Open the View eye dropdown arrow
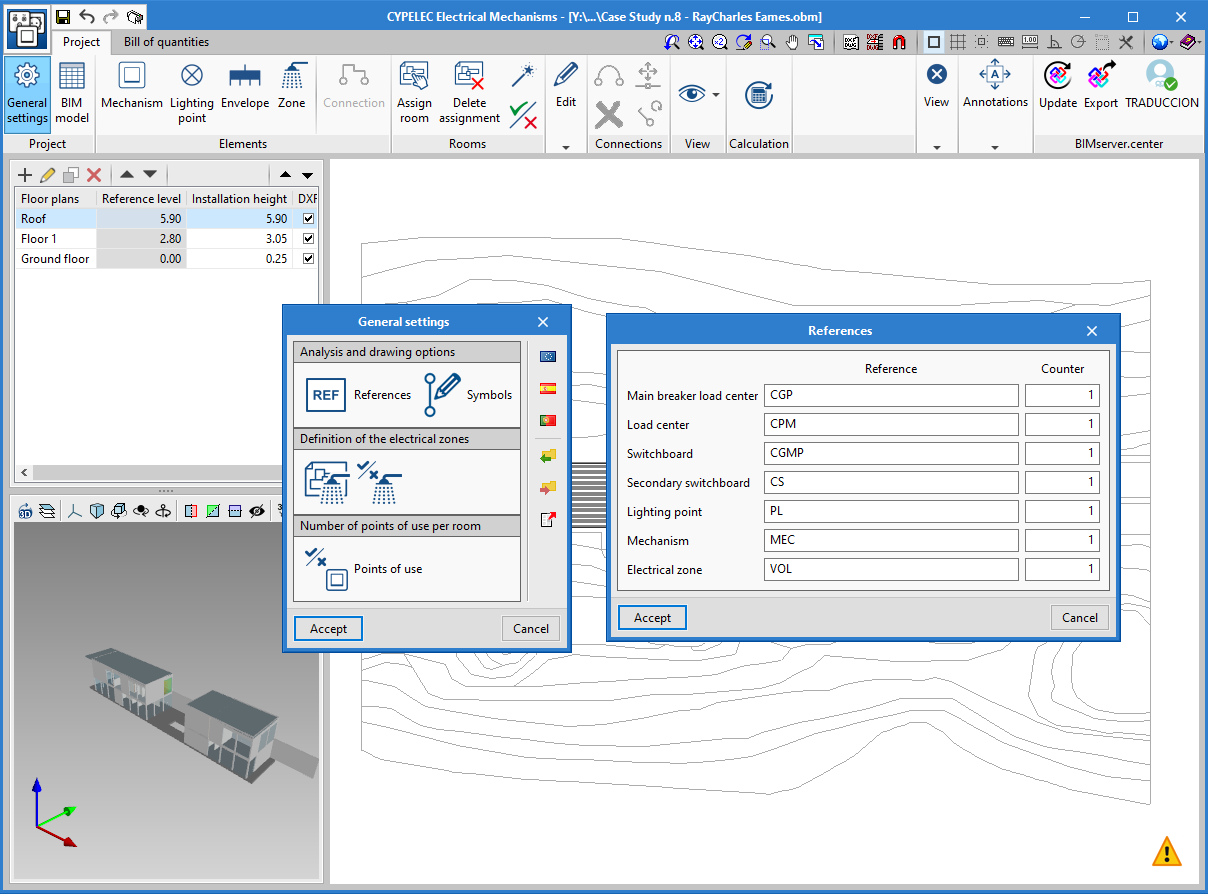Image resolution: width=1208 pixels, height=894 pixels. pos(716,95)
